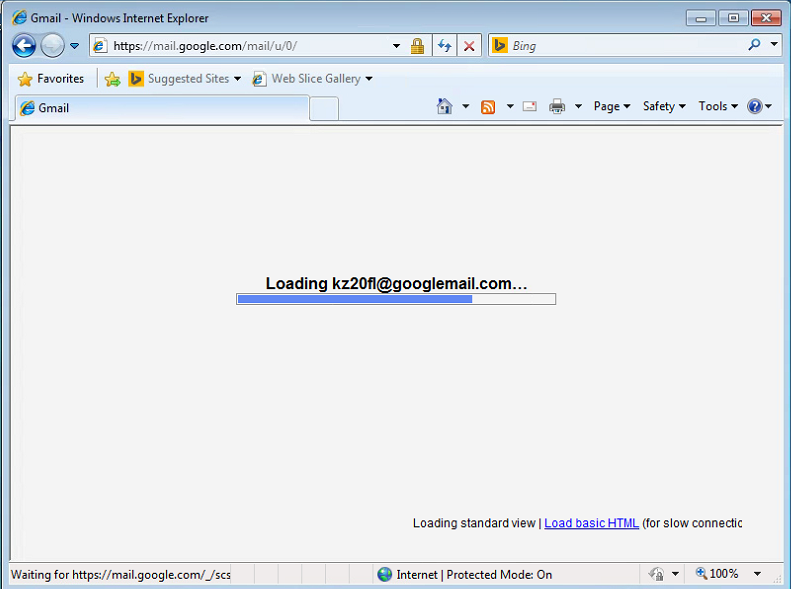Open the search provider dropdown
Viewport: 791px width, 589px height.
774,44
